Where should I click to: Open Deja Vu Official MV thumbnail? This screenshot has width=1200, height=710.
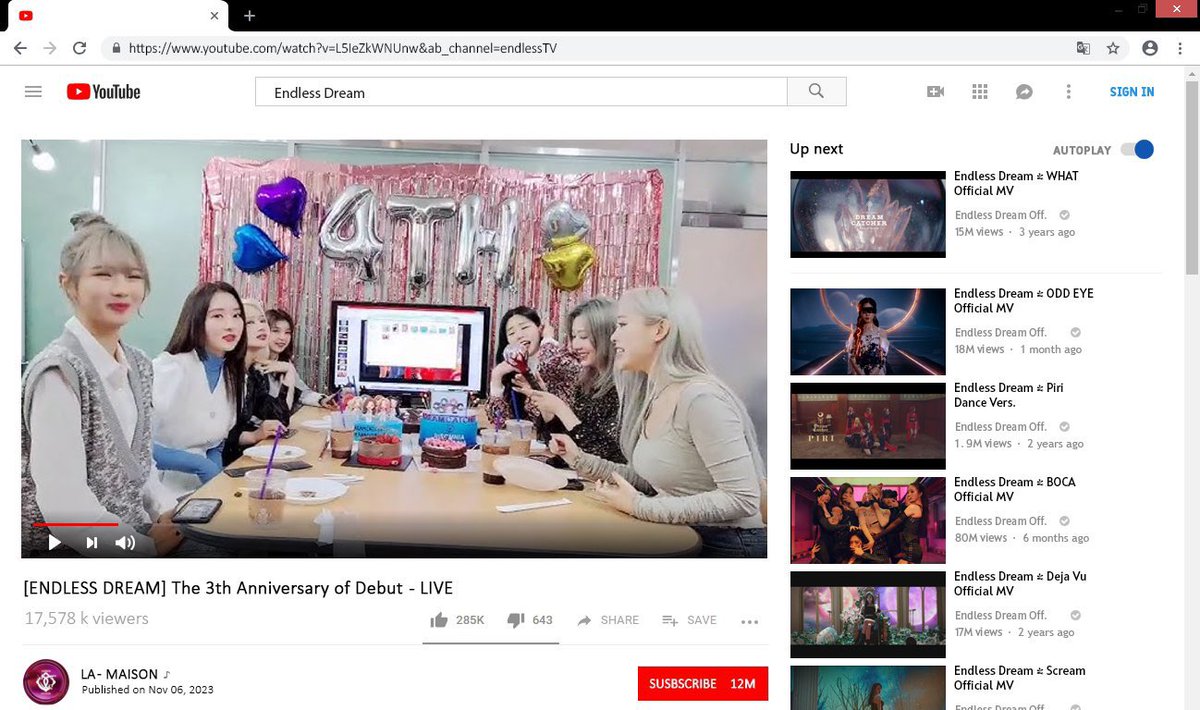(x=868, y=614)
